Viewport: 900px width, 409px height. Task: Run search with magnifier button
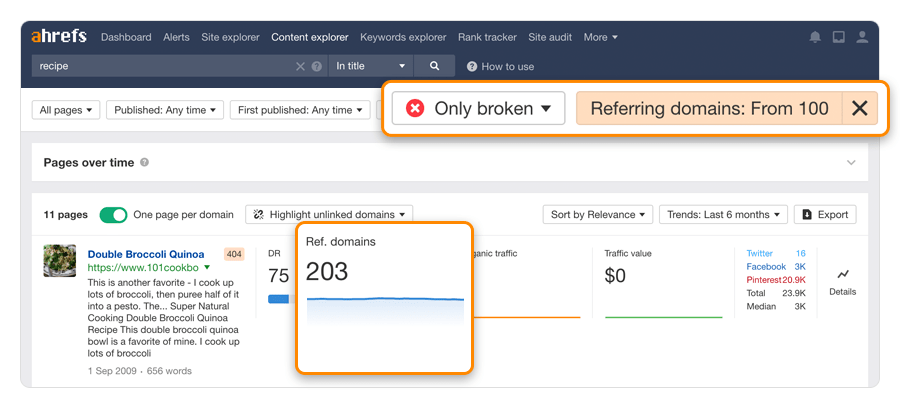[435, 66]
